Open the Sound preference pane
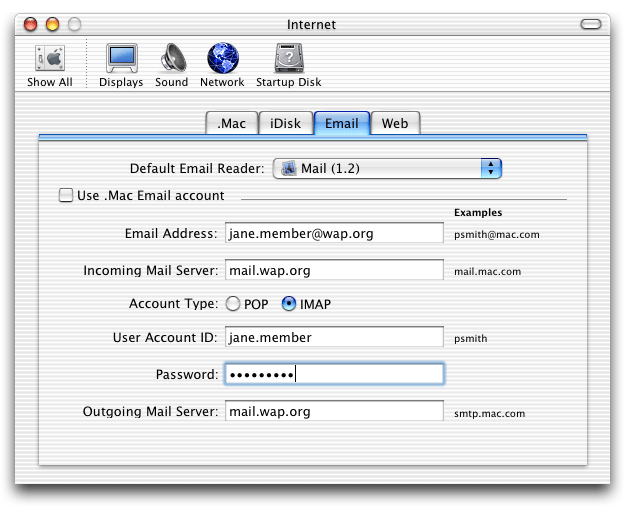Viewport: 625px width, 507px height. (x=172, y=65)
